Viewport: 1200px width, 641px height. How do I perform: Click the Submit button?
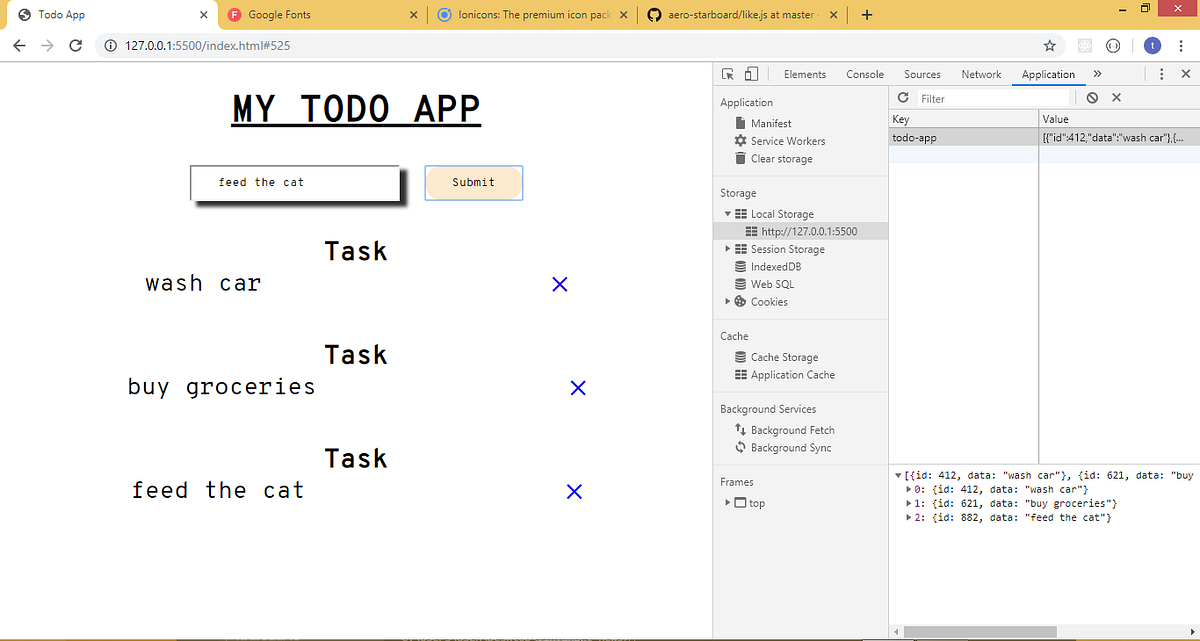pyautogui.click(x=473, y=183)
